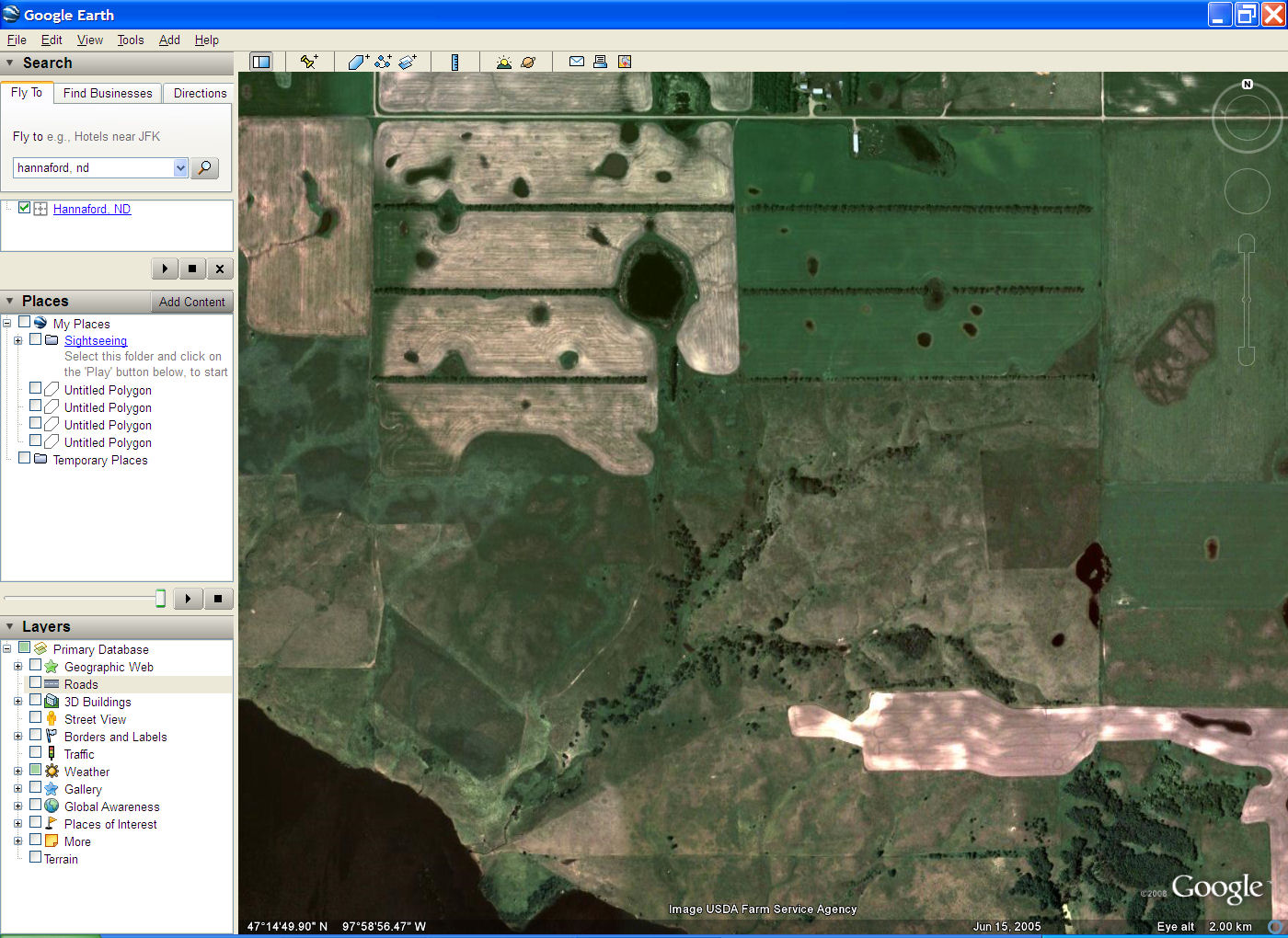Check the 3D Buildings layer box
The image size is (1288, 938).
pos(35,700)
